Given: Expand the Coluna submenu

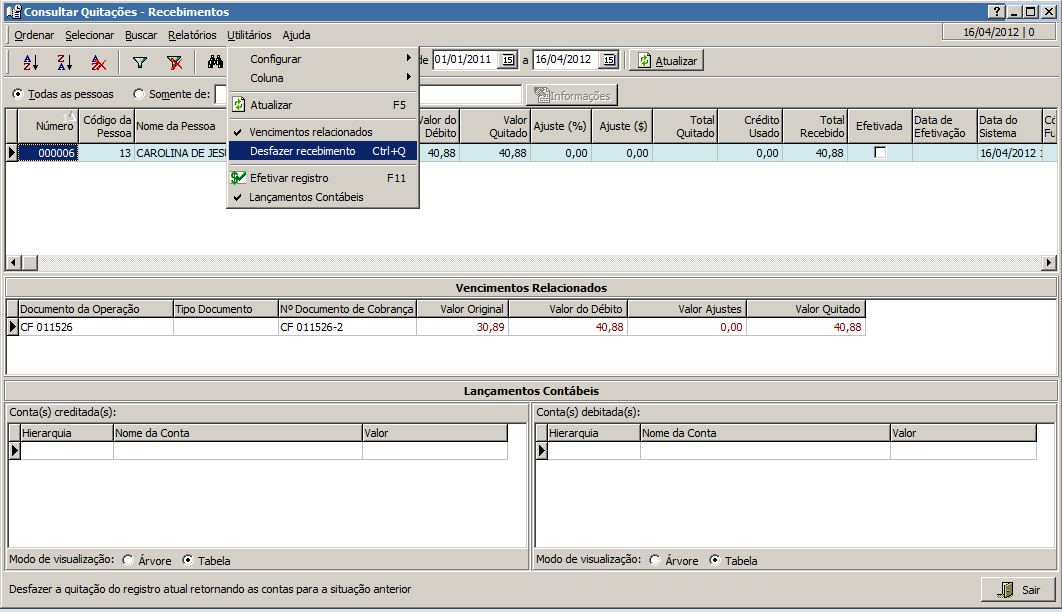Looking at the screenshot, I should click(323, 78).
